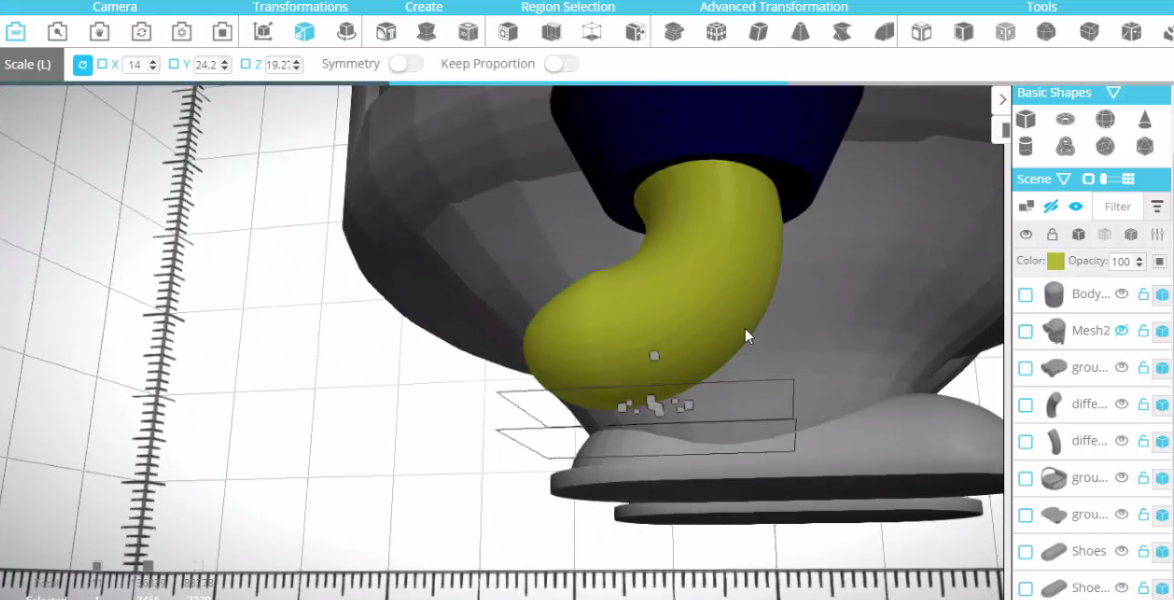The height and width of the screenshot is (600, 1174).
Task: Check the X axis scale checkbox
Action: click(x=103, y=64)
